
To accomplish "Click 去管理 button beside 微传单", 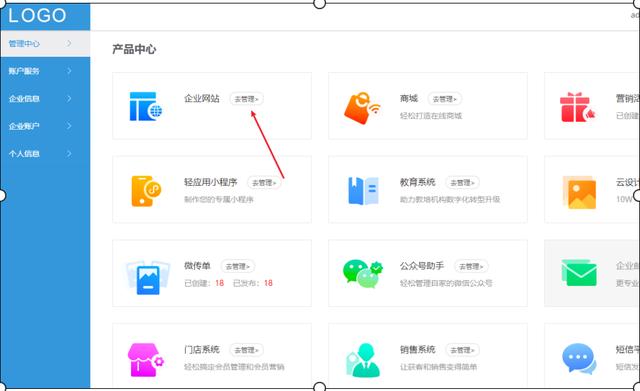I will pos(238,266).
